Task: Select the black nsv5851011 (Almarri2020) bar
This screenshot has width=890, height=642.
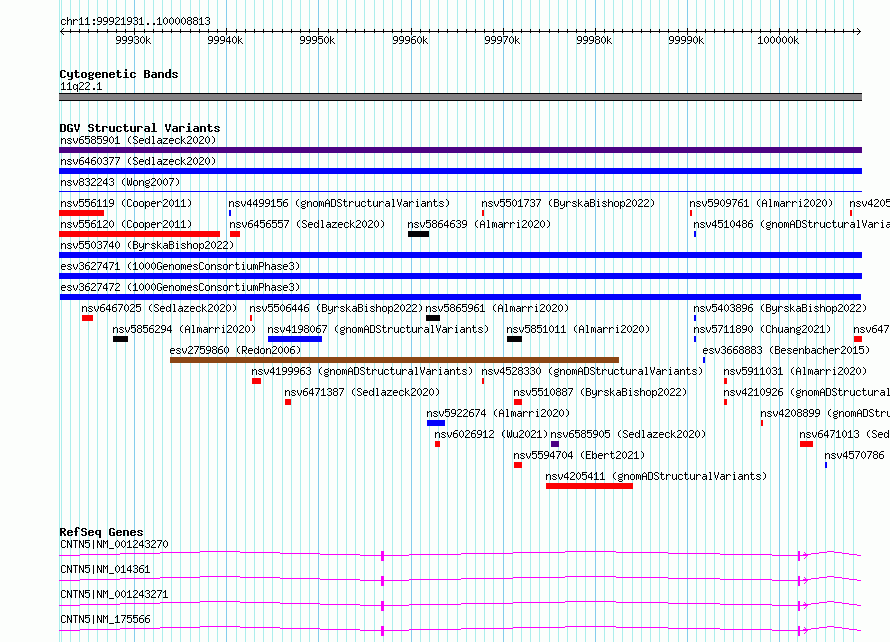Action: click(514, 339)
